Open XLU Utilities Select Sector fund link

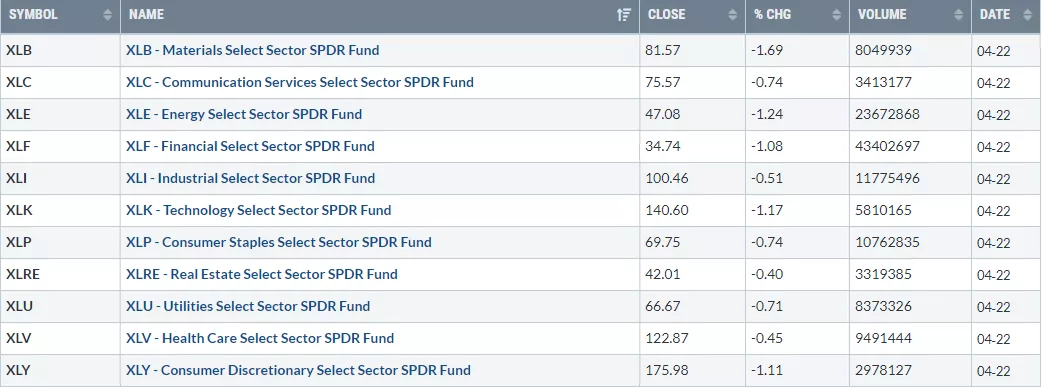click(x=248, y=306)
